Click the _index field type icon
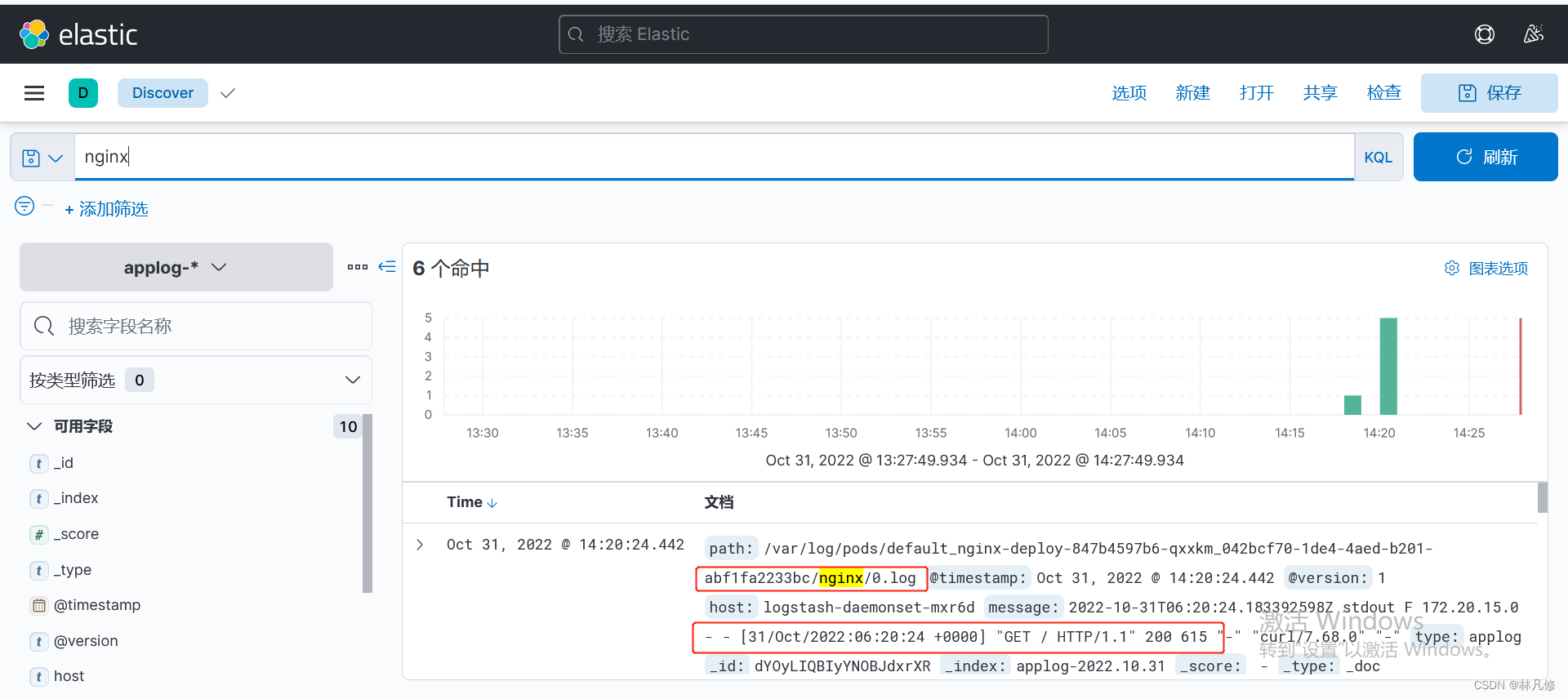Screen dimensions: 1568x699 pyautogui.click(x=38, y=498)
